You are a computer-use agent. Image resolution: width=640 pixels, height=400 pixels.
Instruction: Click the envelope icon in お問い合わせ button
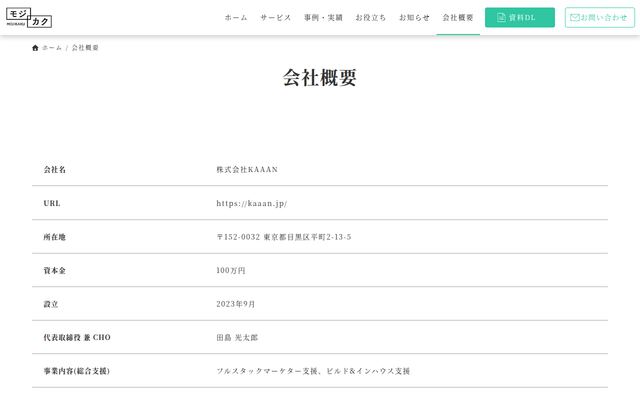575,17
